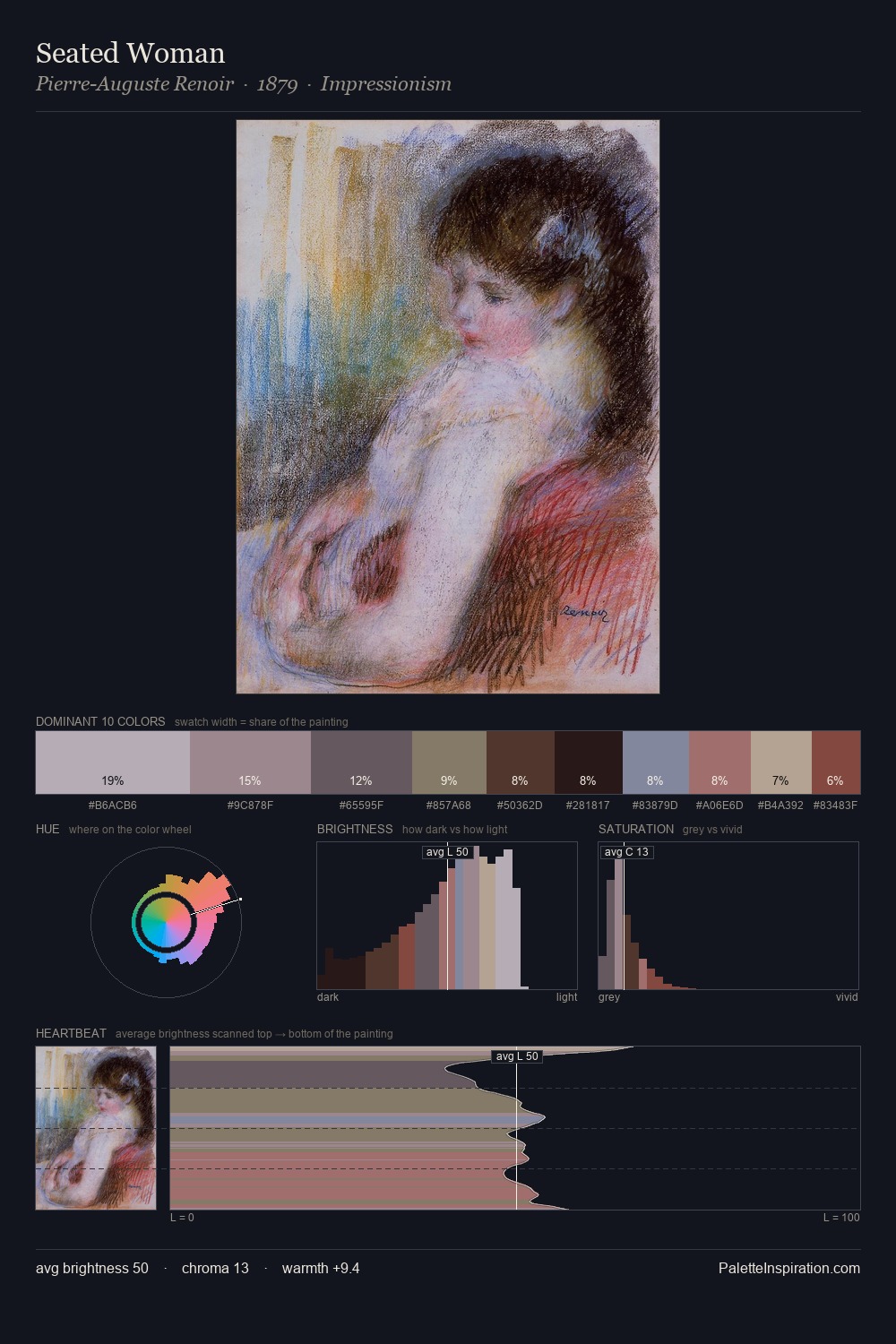Click the saturation histogram chart
The width and height of the screenshot is (896, 1344).
coord(728,916)
